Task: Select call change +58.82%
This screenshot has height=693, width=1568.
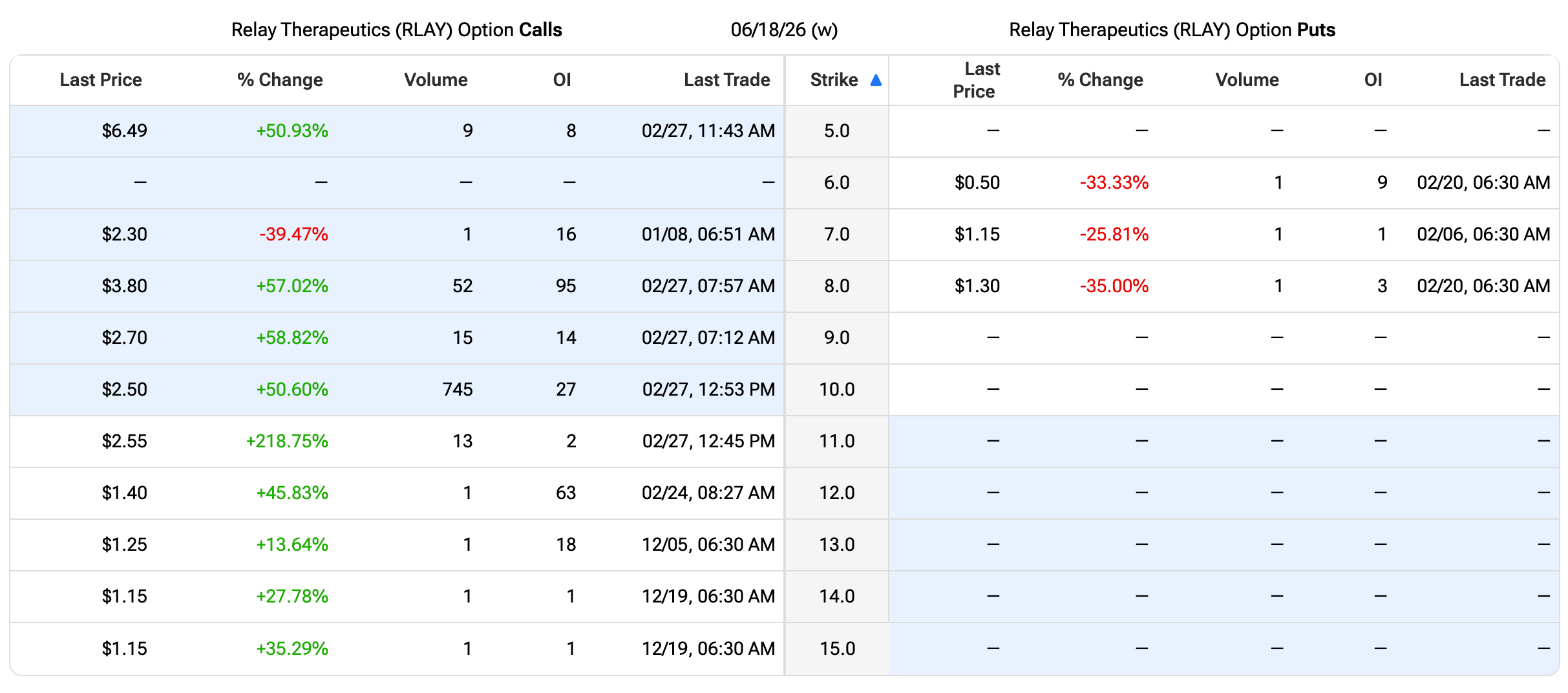Action: click(x=292, y=338)
